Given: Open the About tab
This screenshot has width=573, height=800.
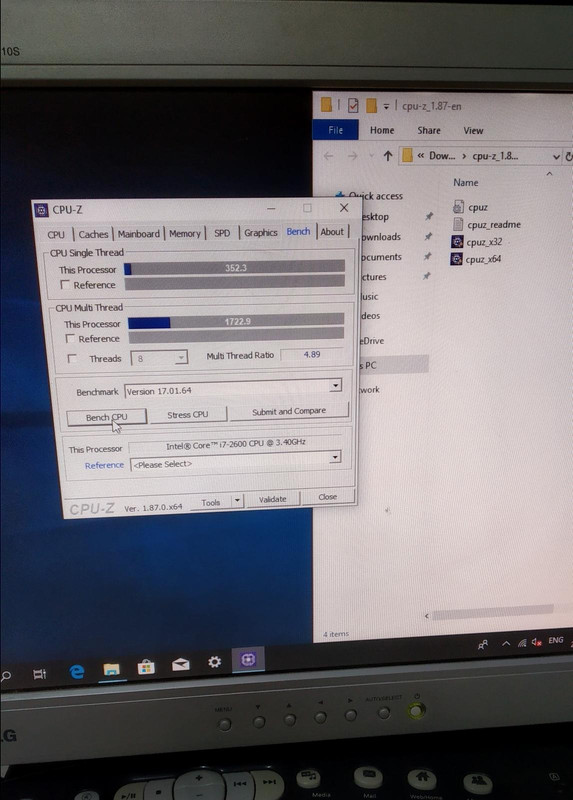Looking at the screenshot, I should click(332, 232).
